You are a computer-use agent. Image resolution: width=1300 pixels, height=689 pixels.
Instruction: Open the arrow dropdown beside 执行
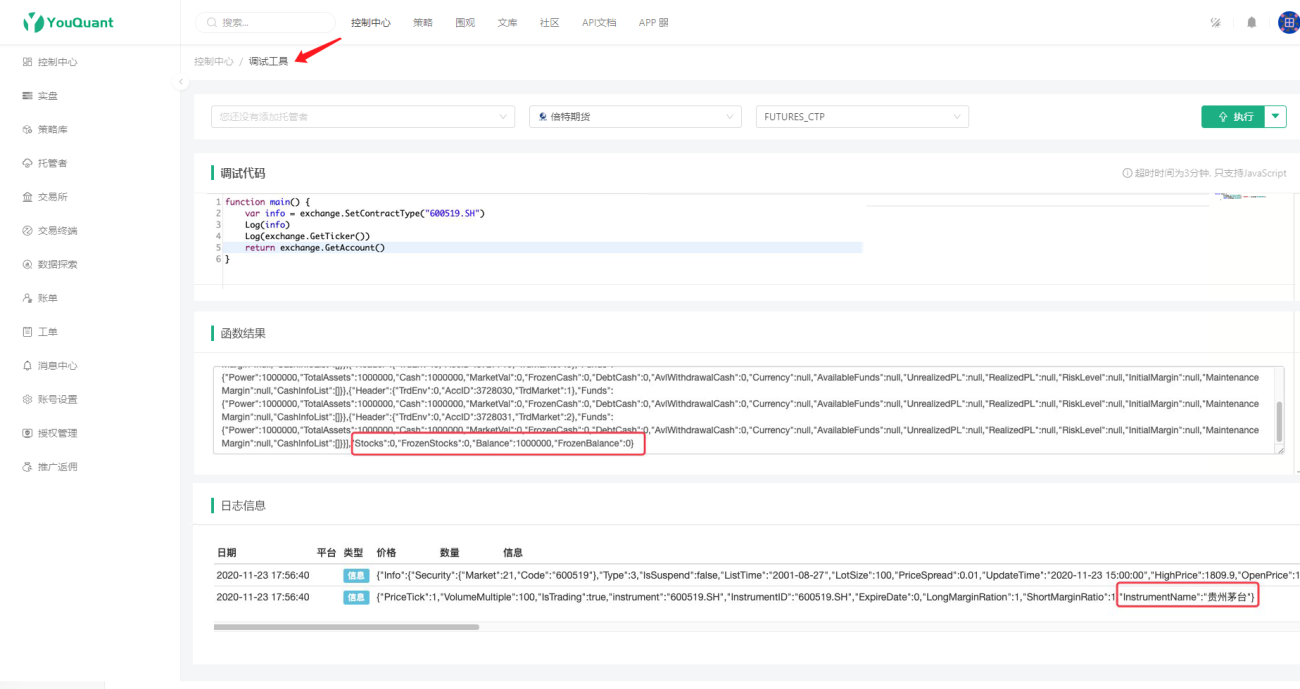(1276, 117)
